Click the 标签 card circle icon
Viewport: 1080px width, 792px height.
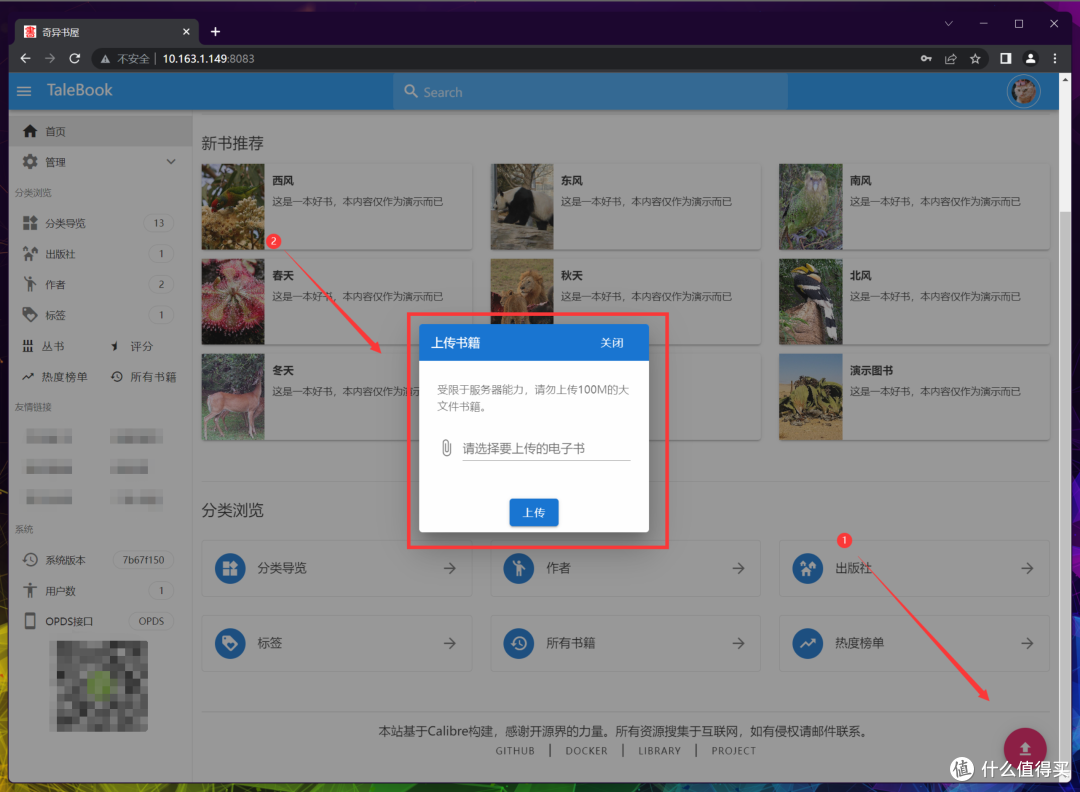(230, 643)
